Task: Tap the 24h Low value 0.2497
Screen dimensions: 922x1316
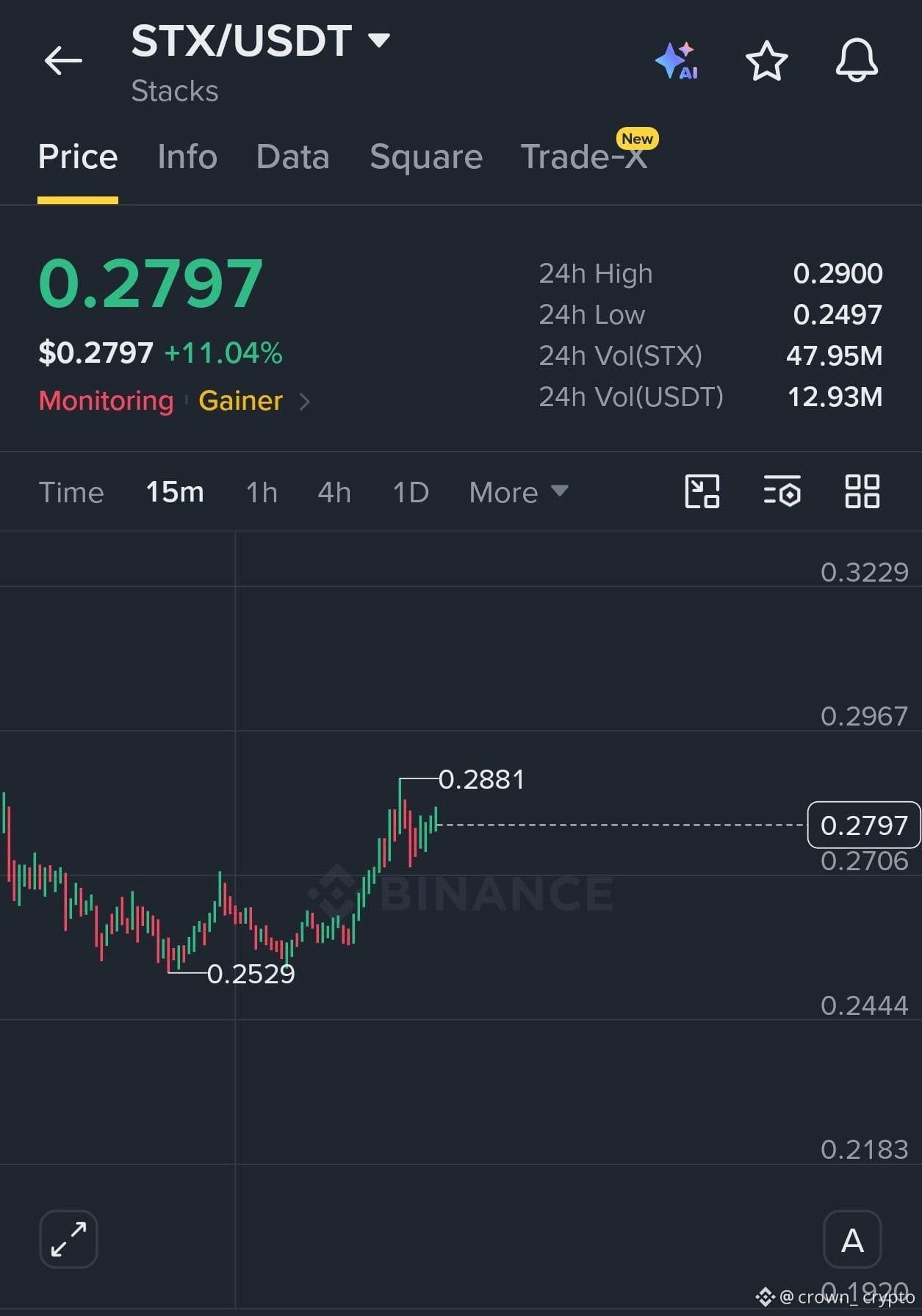Action: pyautogui.click(x=838, y=314)
